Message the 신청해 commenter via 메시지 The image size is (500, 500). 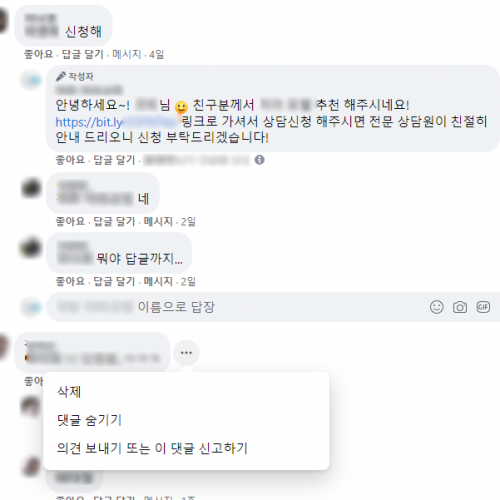(127, 54)
